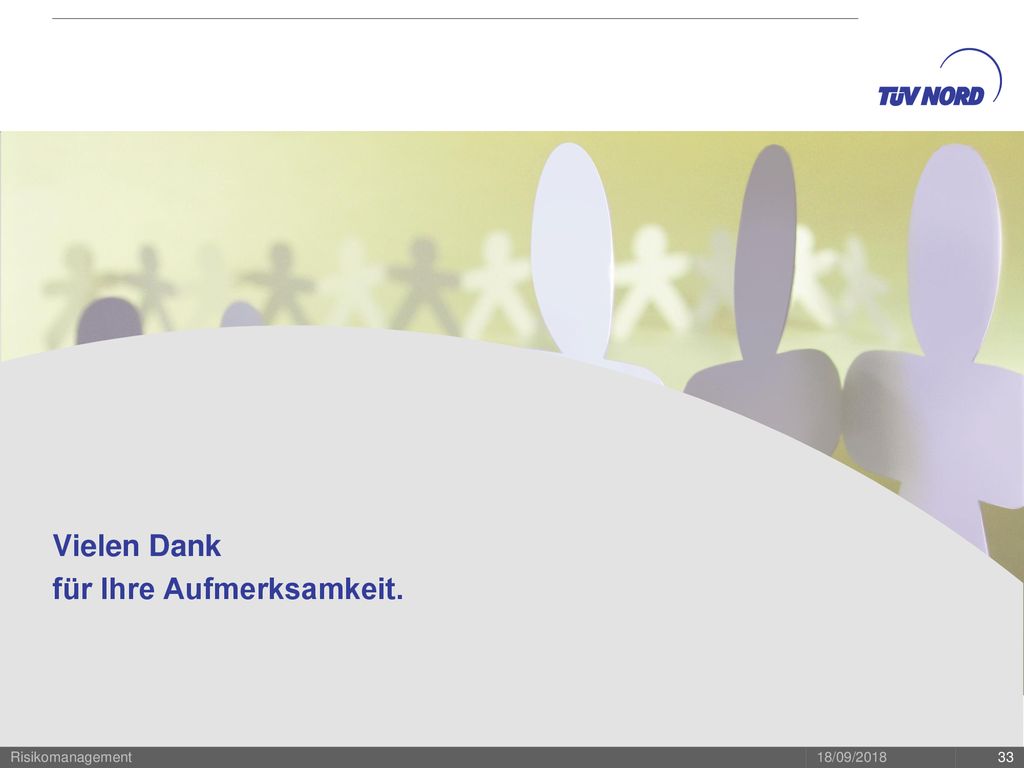Click the TÜV NORD logo
This screenshot has height=768, width=1024.
click(940, 78)
